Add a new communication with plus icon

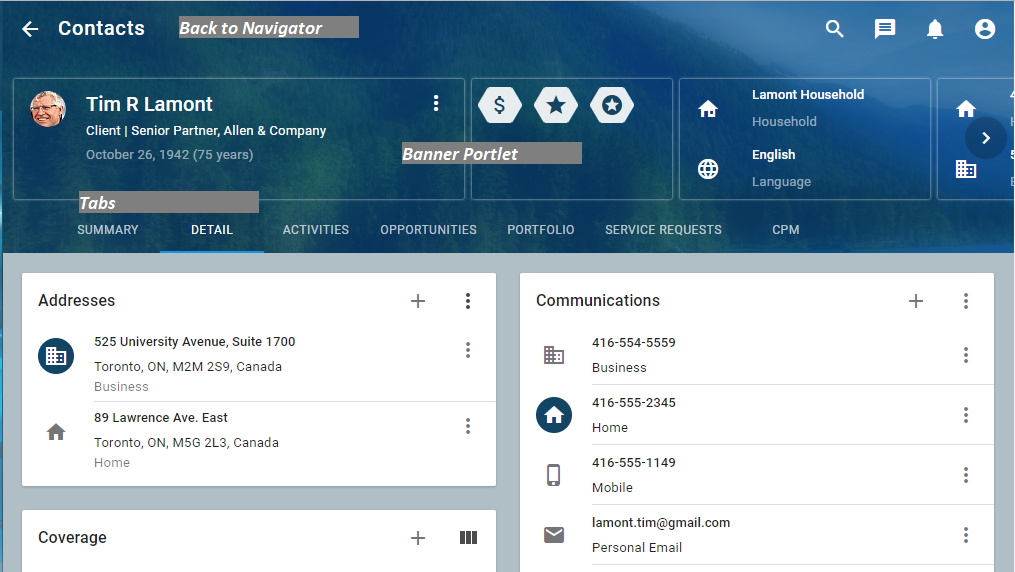[916, 301]
